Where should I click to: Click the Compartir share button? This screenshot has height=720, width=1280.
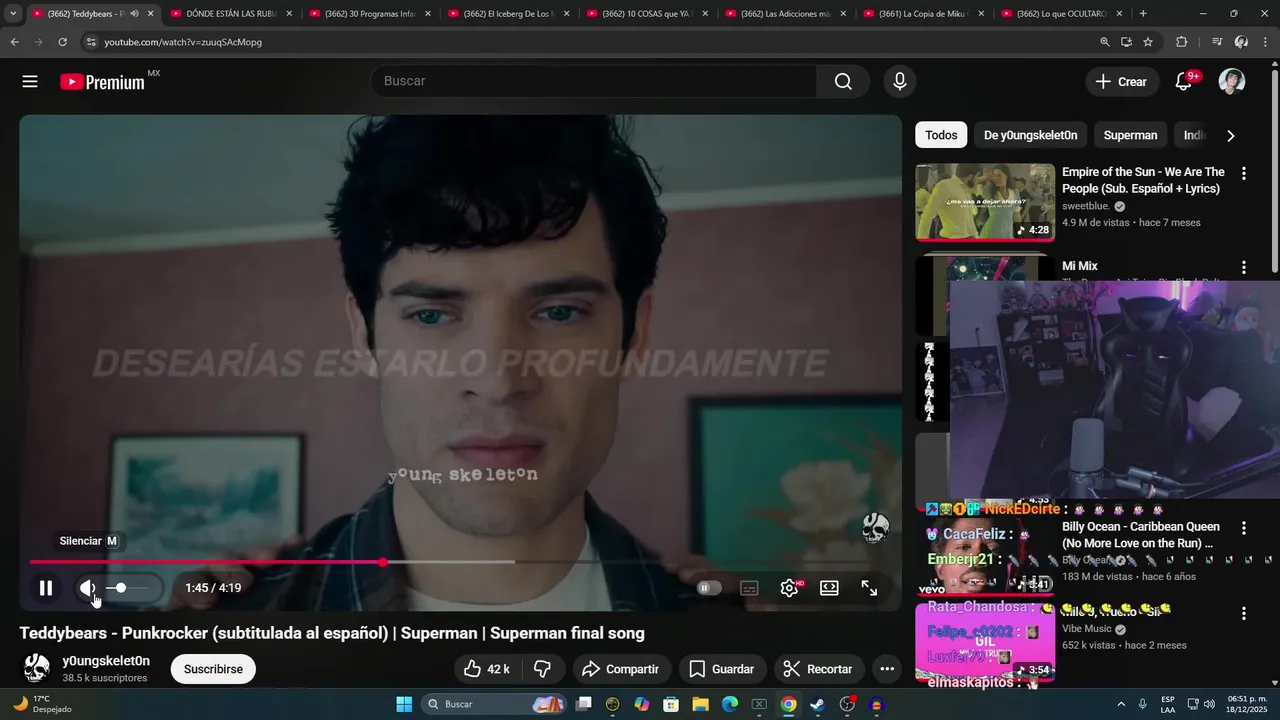click(x=621, y=669)
